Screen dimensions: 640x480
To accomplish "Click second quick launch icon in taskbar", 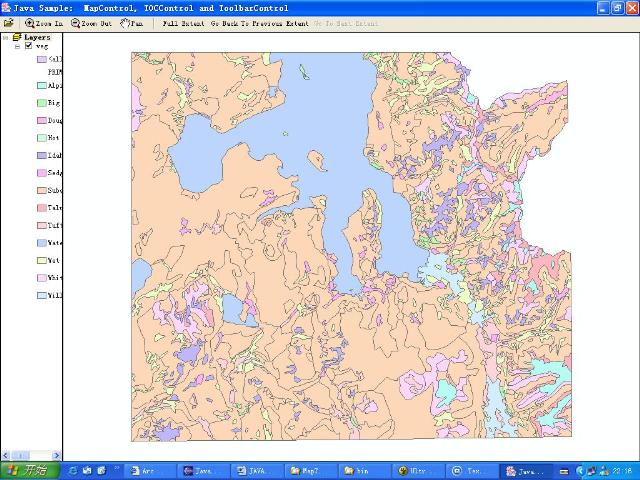I will (x=87, y=471).
